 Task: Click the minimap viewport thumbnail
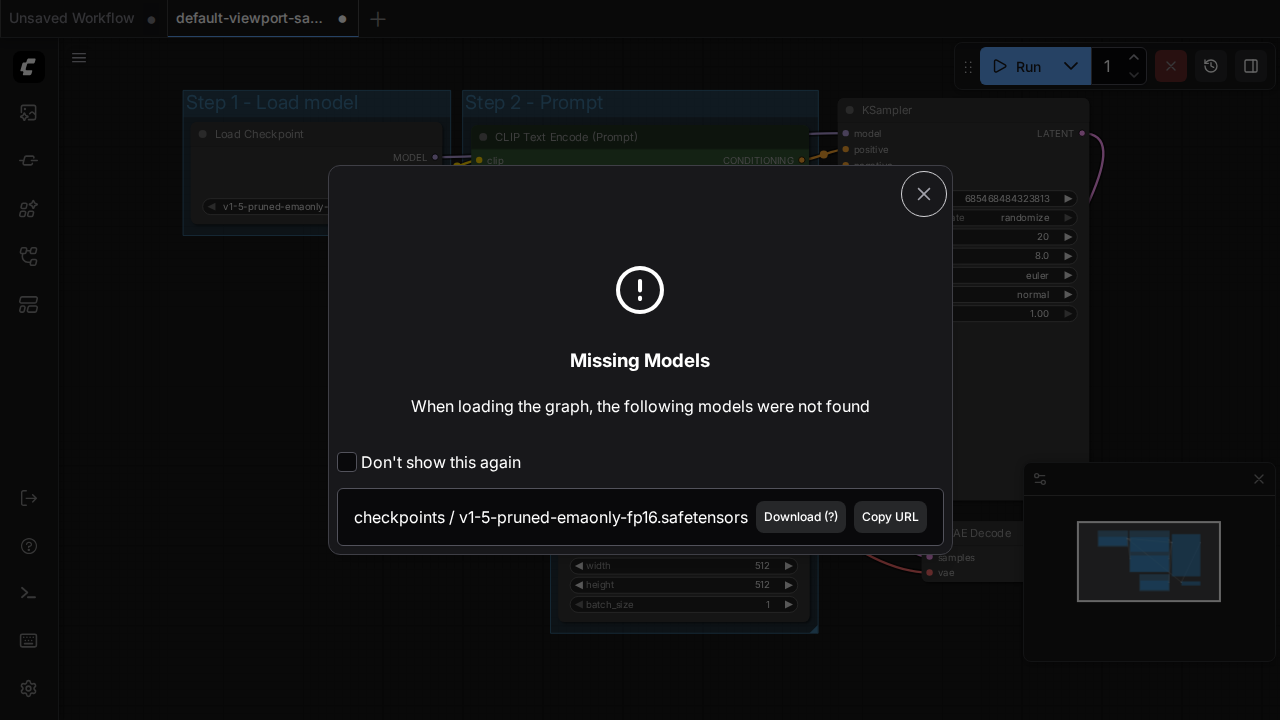coord(1149,562)
